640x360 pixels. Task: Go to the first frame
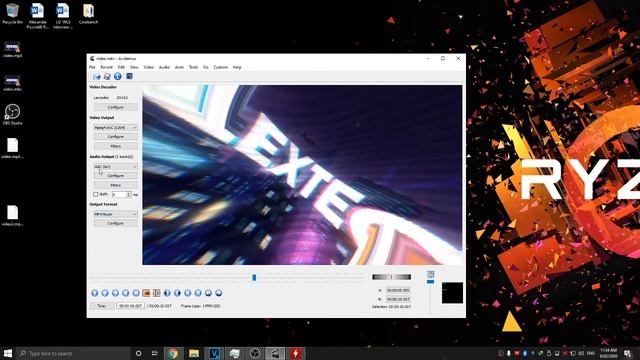(188, 293)
